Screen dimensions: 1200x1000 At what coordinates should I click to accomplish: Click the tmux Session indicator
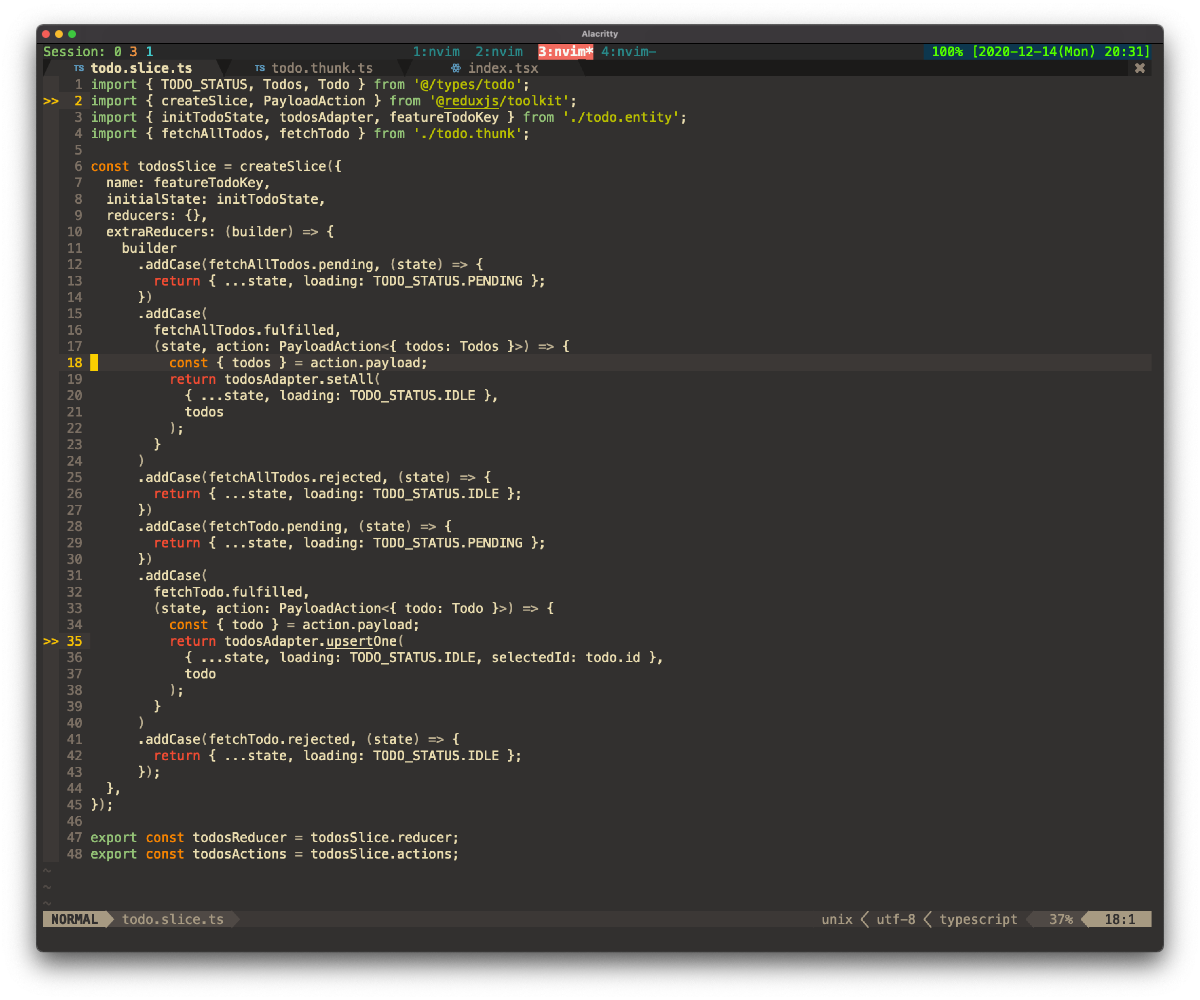click(98, 52)
